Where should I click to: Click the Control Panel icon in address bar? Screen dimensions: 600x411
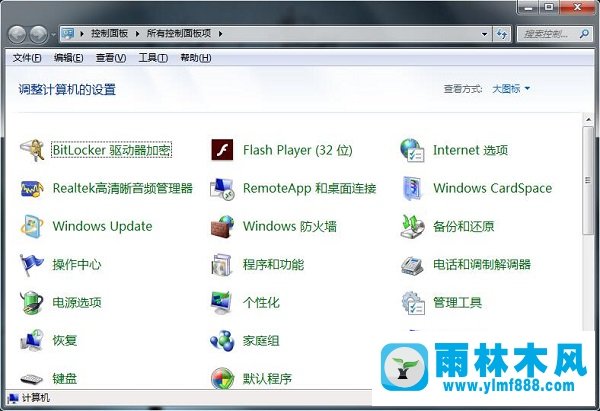[x=68, y=34]
